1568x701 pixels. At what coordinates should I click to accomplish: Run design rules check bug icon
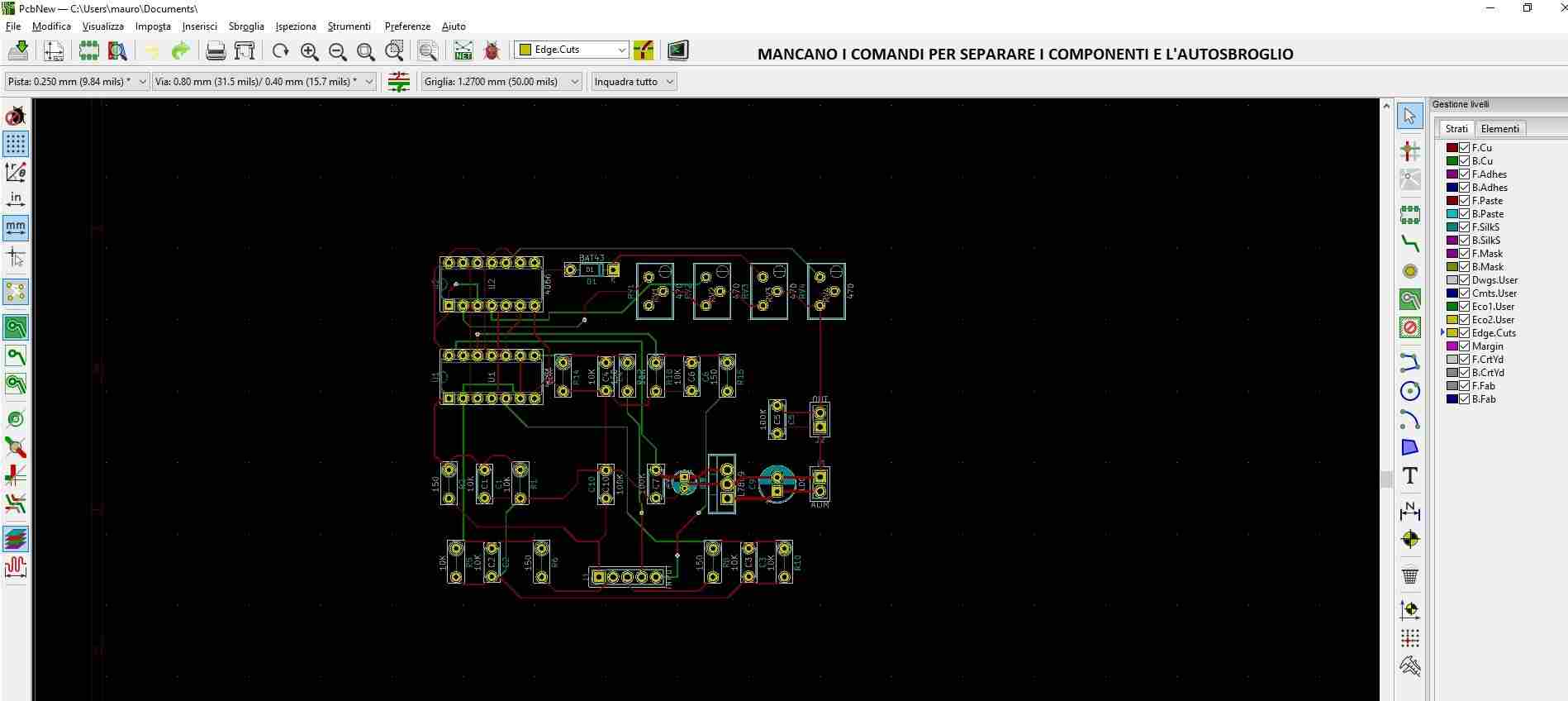[492, 50]
